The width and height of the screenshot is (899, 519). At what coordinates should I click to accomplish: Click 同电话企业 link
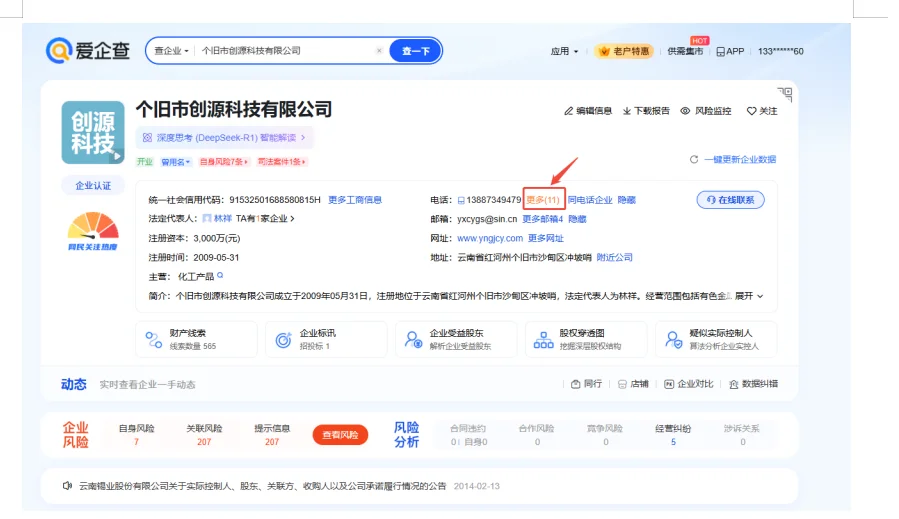tap(590, 200)
